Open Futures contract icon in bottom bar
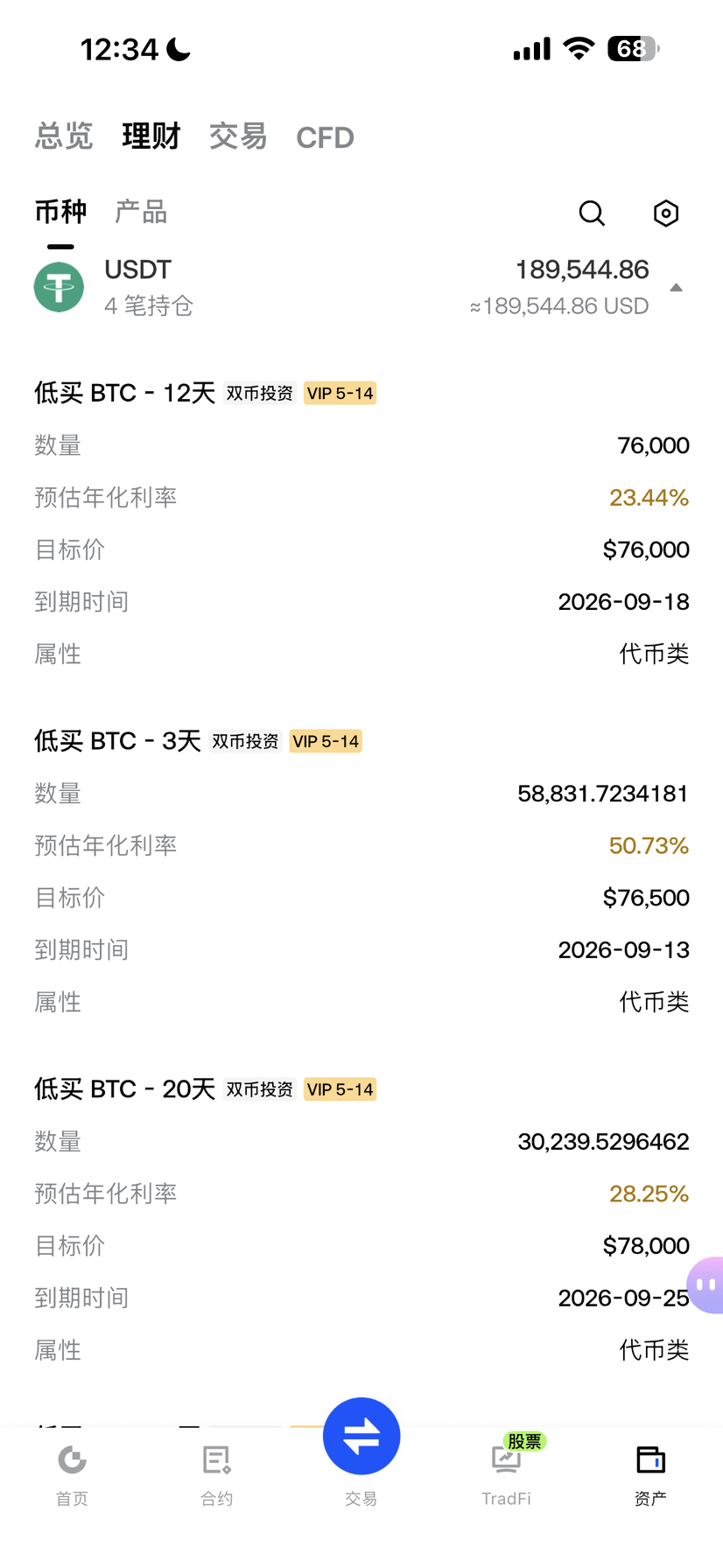Image resolution: width=723 pixels, height=1568 pixels. pyautogui.click(x=216, y=1475)
